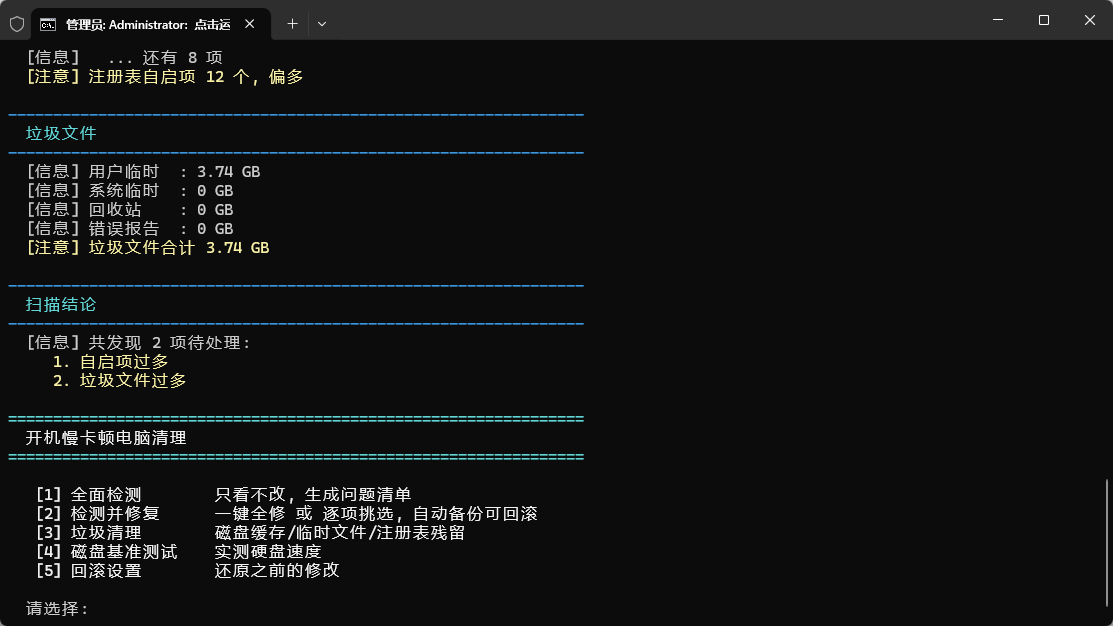Click menu option [5] 回滚设置
The width and height of the screenshot is (1113, 626).
click(89, 571)
